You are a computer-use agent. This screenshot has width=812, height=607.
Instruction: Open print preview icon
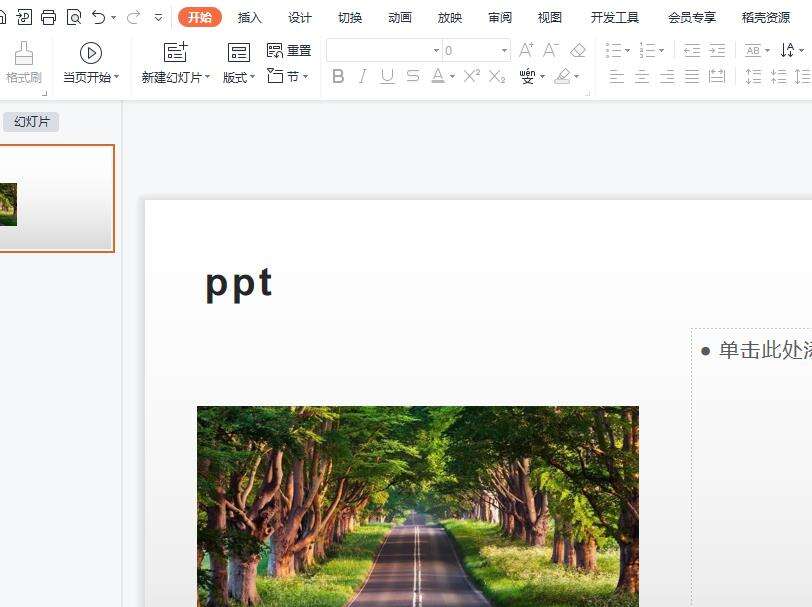tap(74, 18)
